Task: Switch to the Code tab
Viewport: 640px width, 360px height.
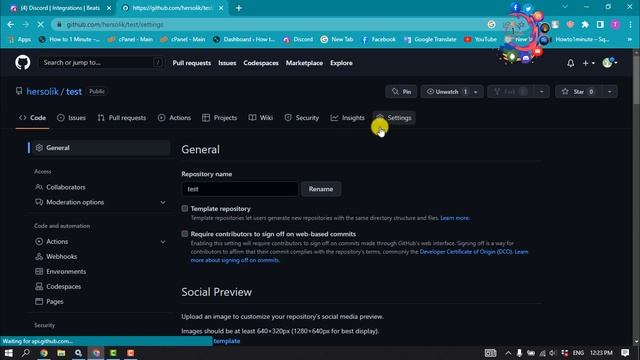Action: point(32,118)
